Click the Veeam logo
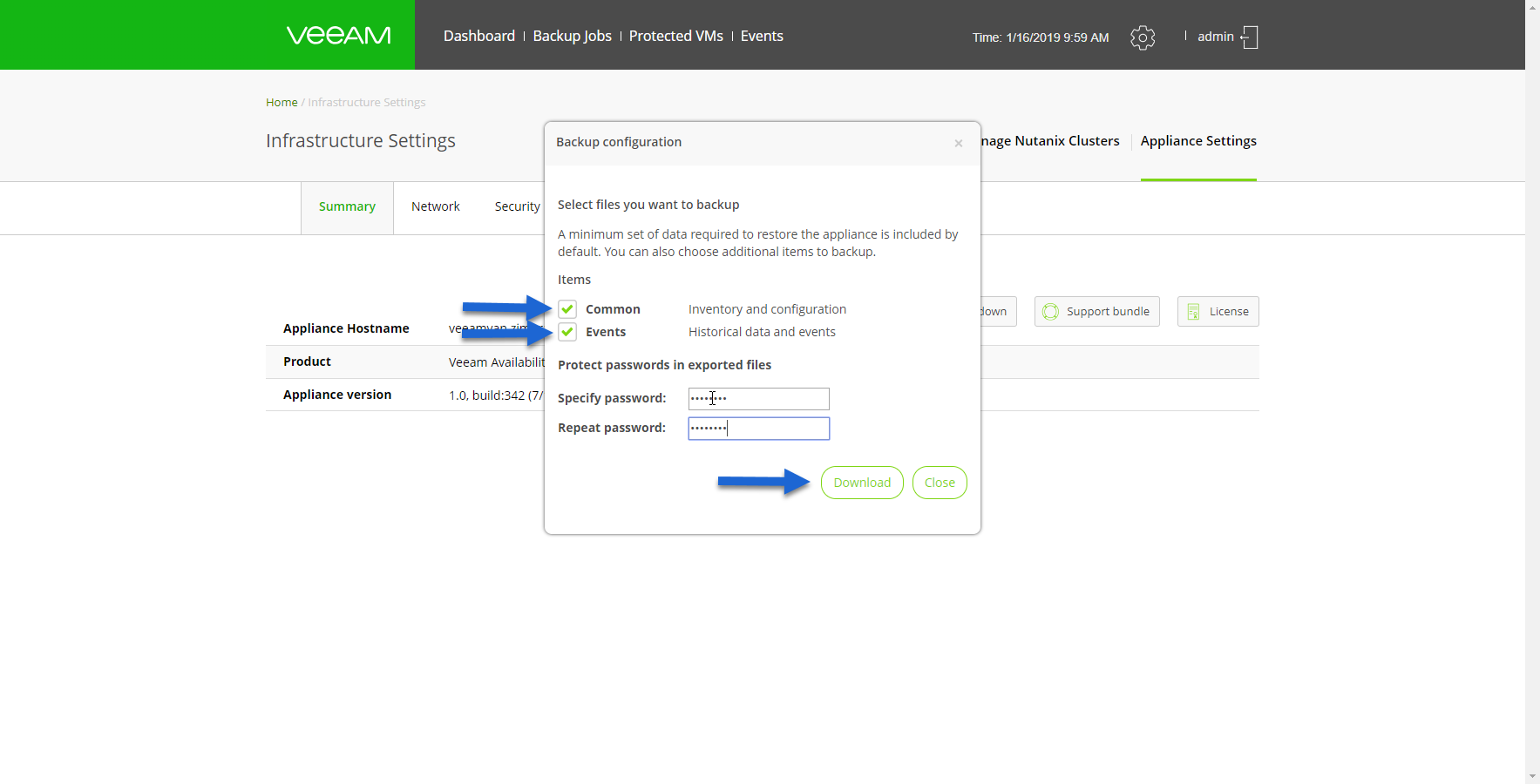The width and height of the screenshot is (1540, 784). [338, 35]
